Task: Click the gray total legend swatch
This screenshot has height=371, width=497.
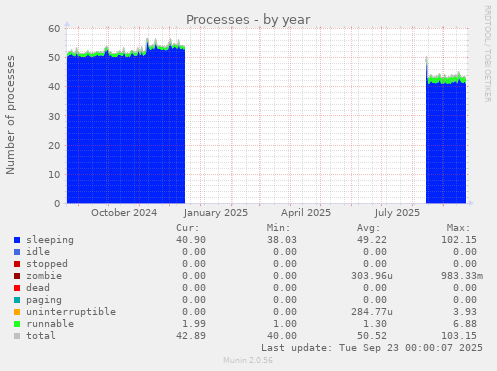Action: pyautogui.click(x=17, y=336)
